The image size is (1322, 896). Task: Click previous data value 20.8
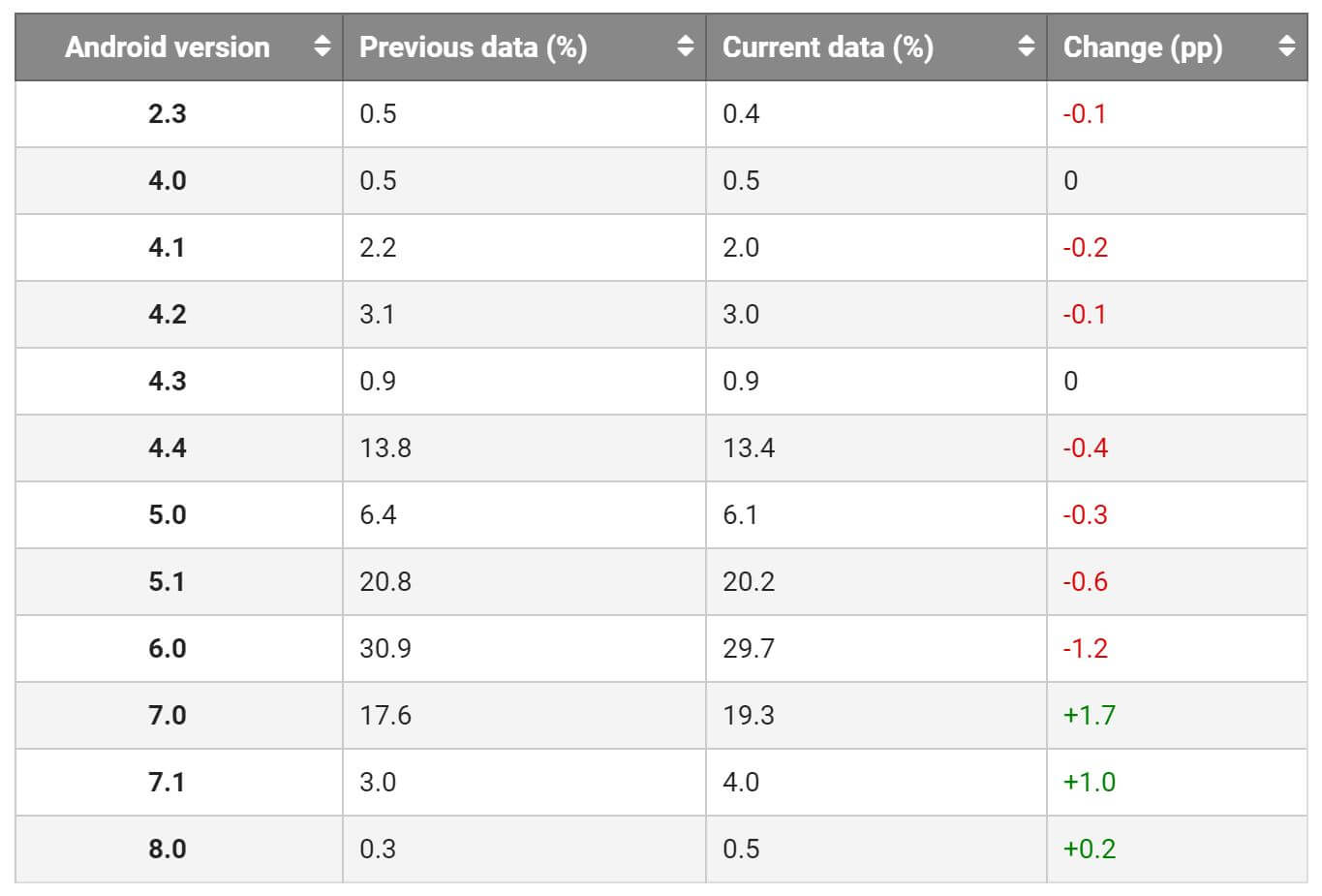tap(385, 581)
